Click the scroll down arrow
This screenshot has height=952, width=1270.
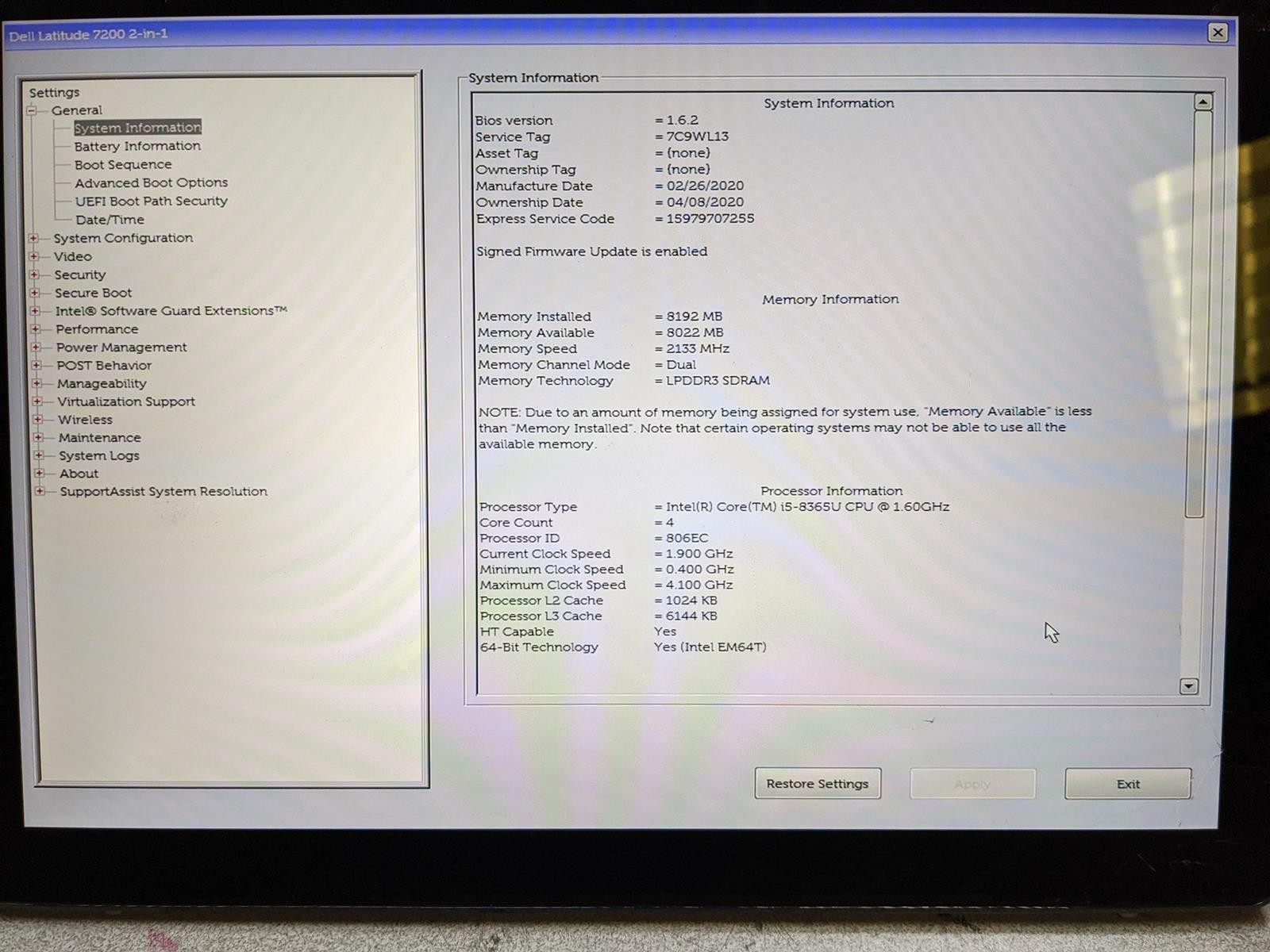pyautogui.click(x=1188, y=686)
